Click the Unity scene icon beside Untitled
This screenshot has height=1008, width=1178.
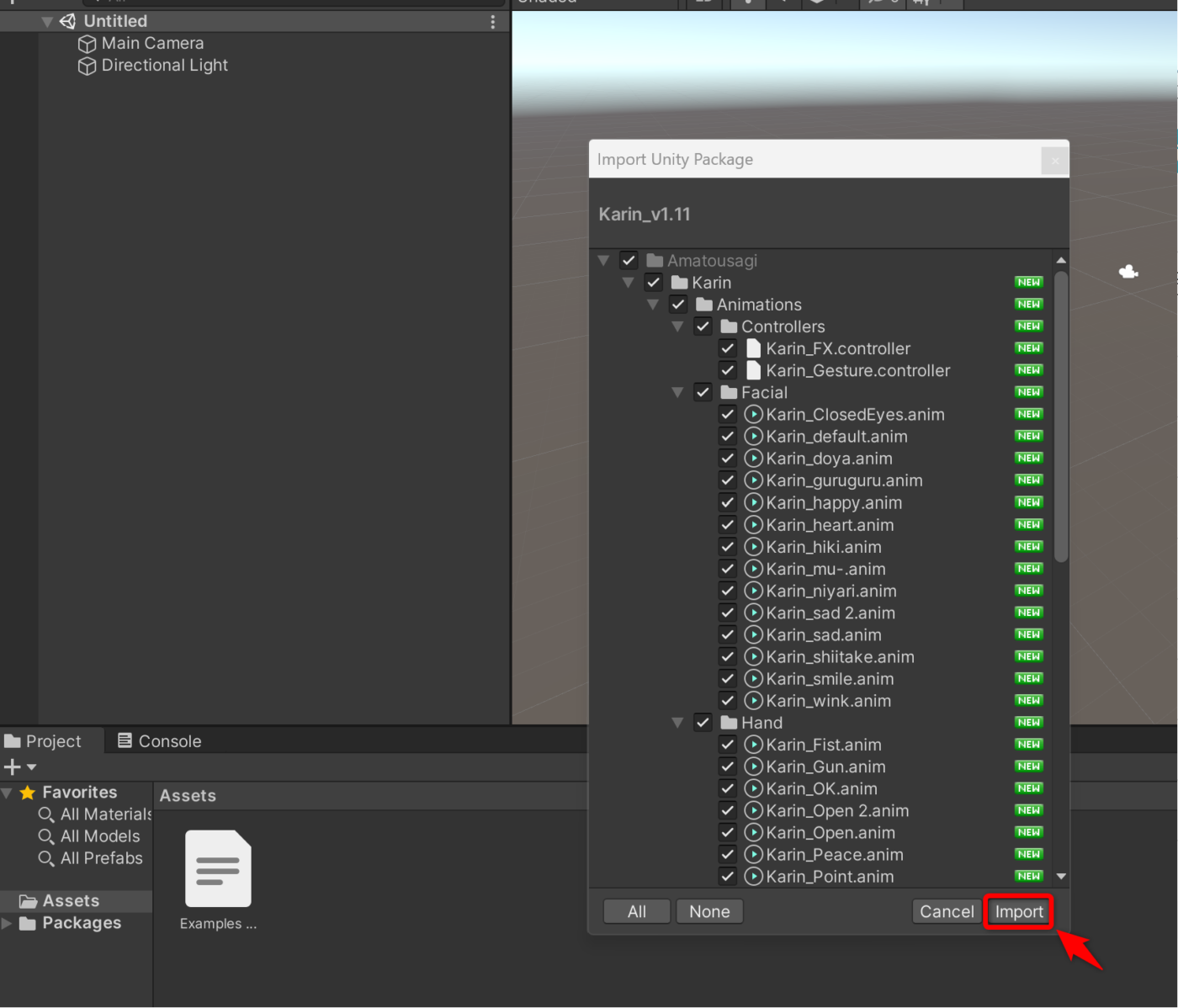(67, 21)
